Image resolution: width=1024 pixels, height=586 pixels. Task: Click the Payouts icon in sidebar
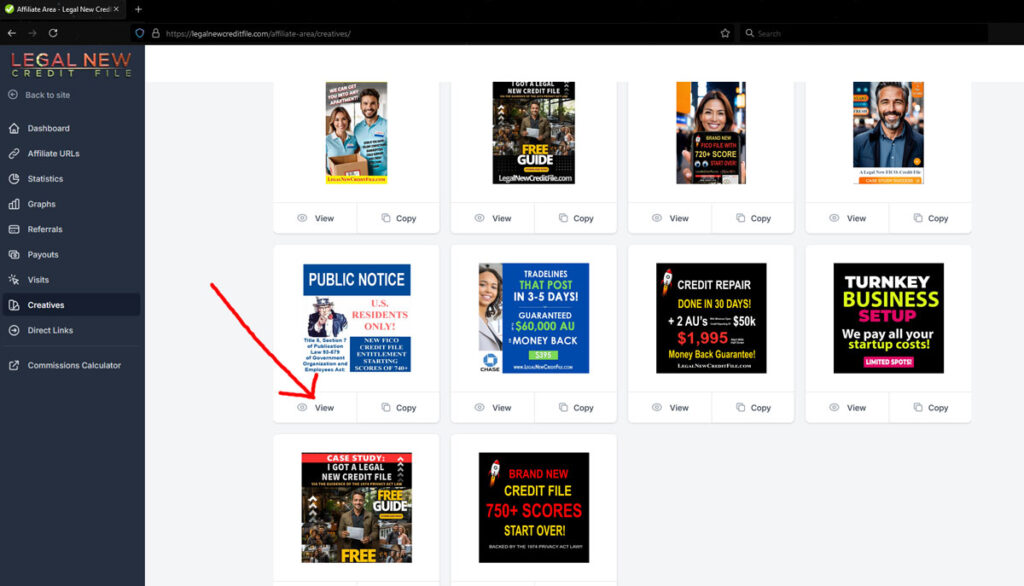pos(14,255)
